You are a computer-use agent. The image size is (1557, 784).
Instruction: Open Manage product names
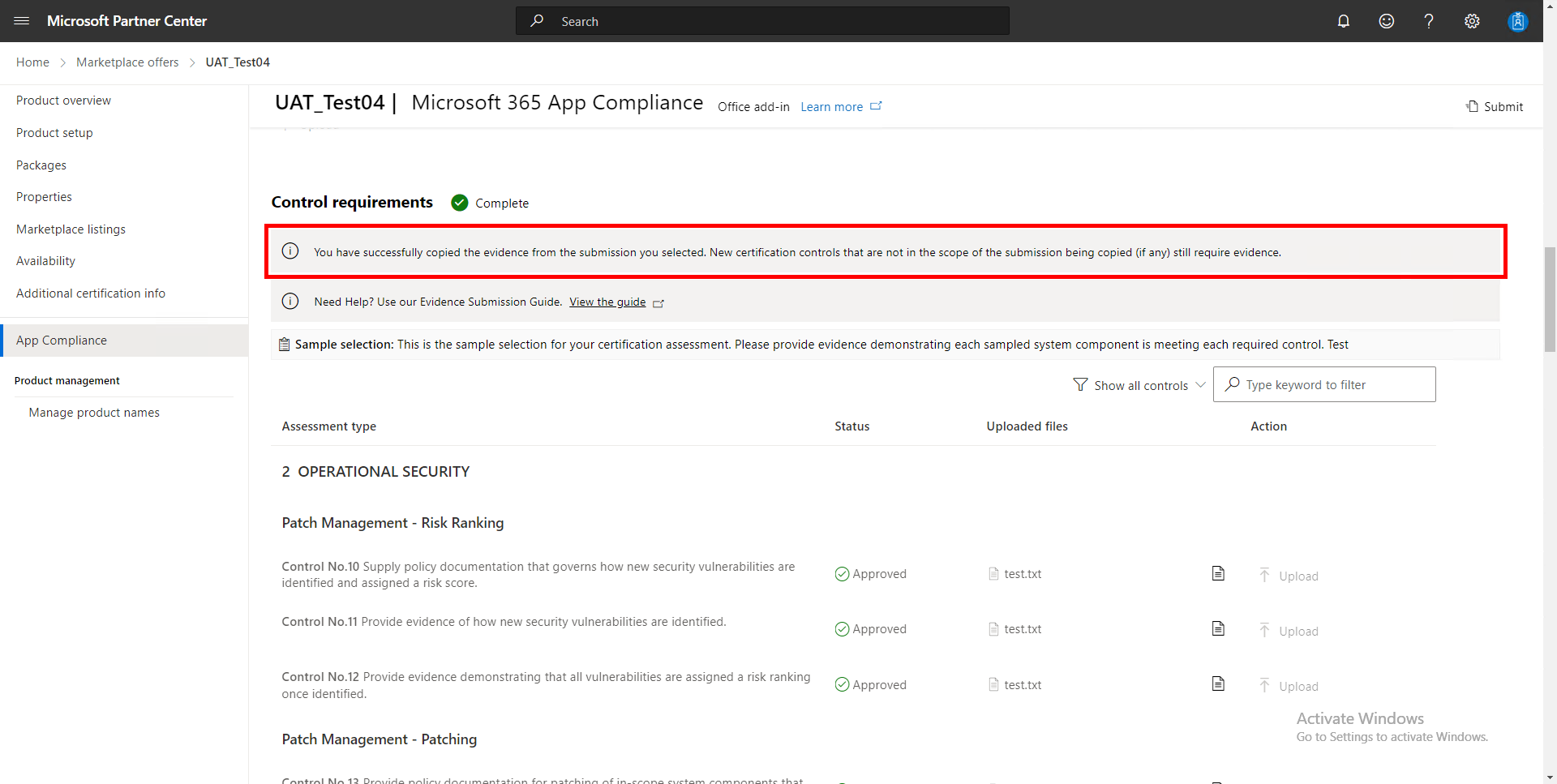tap(94, 413)
